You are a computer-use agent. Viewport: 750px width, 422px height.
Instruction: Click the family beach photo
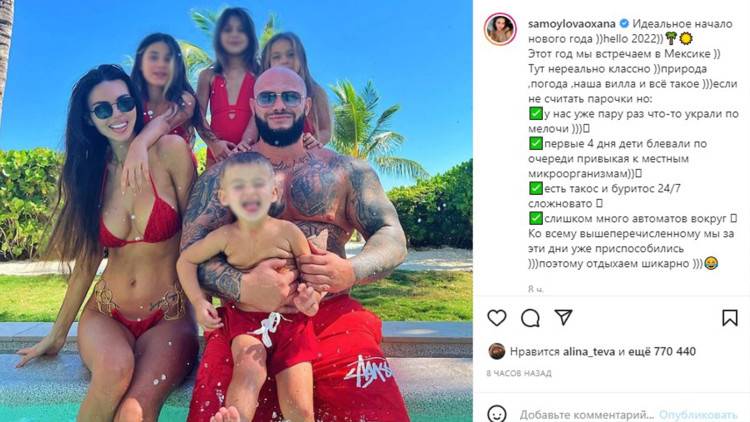pyautogui.click(x=236, y=211)
